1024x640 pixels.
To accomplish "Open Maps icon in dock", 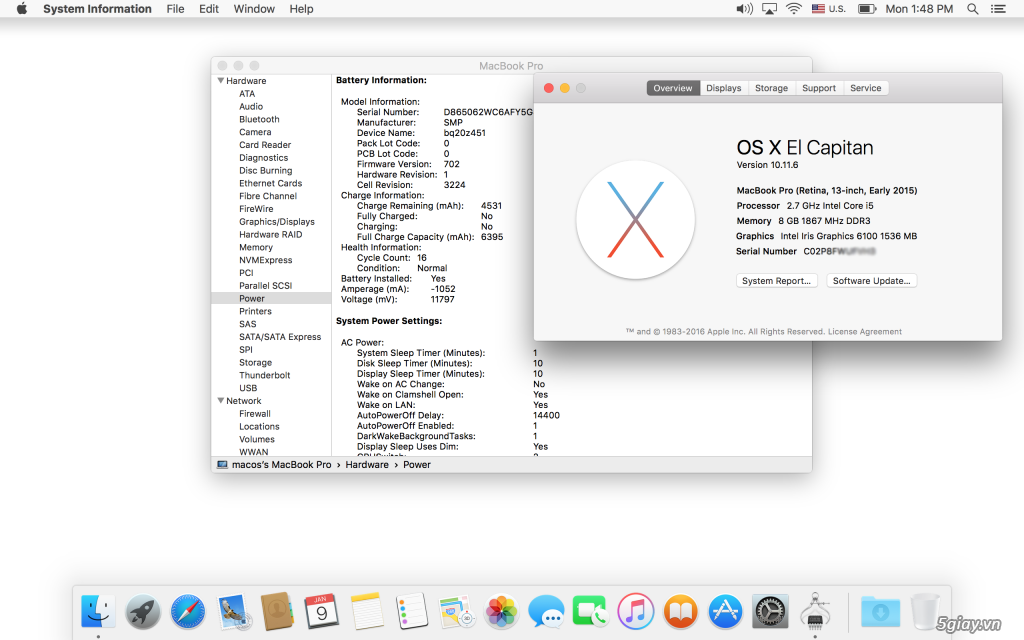I will (456, 612).
